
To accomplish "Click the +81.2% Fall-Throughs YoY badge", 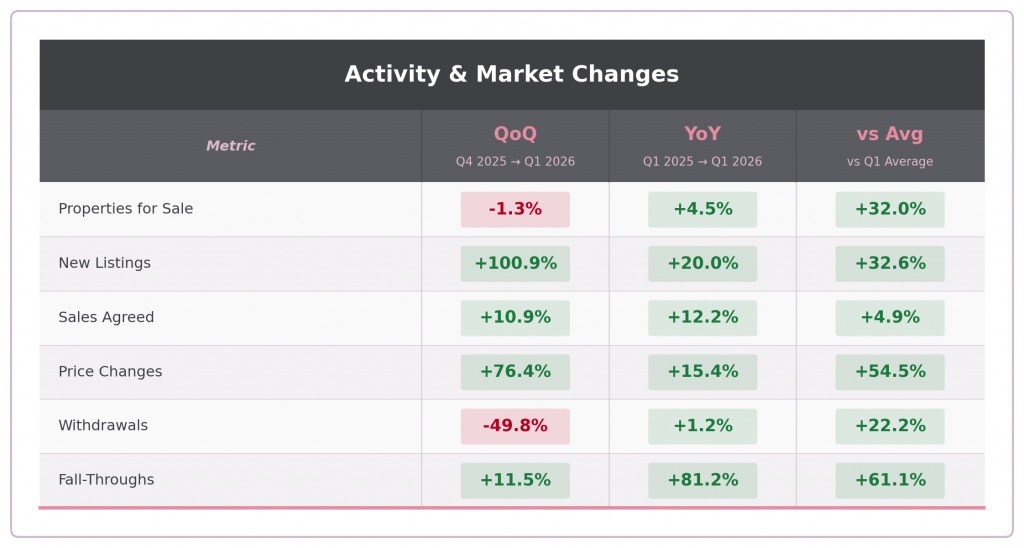I will [702, 480].
